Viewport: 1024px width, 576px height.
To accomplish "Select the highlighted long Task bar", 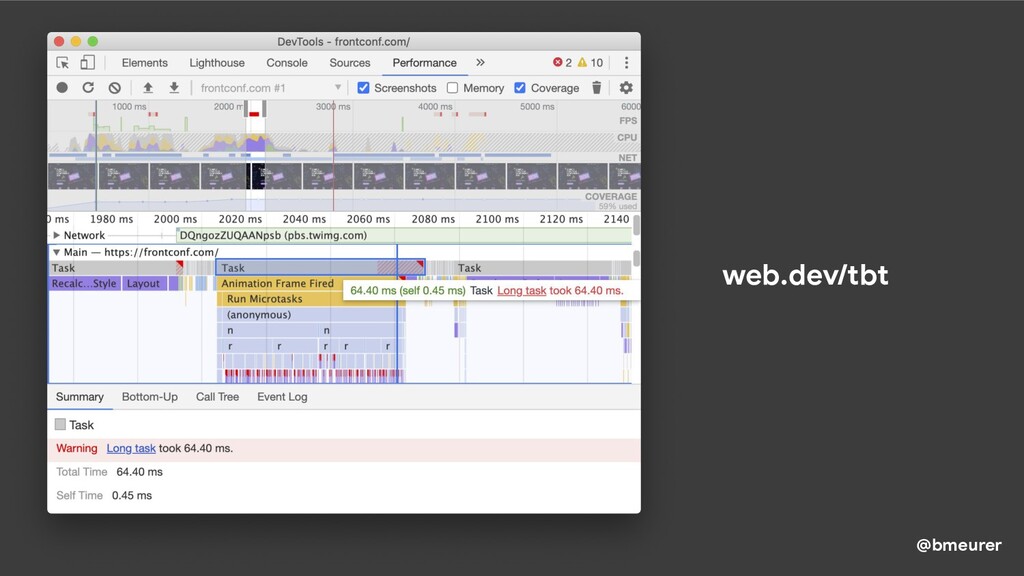I will click(x=320, y=268).
